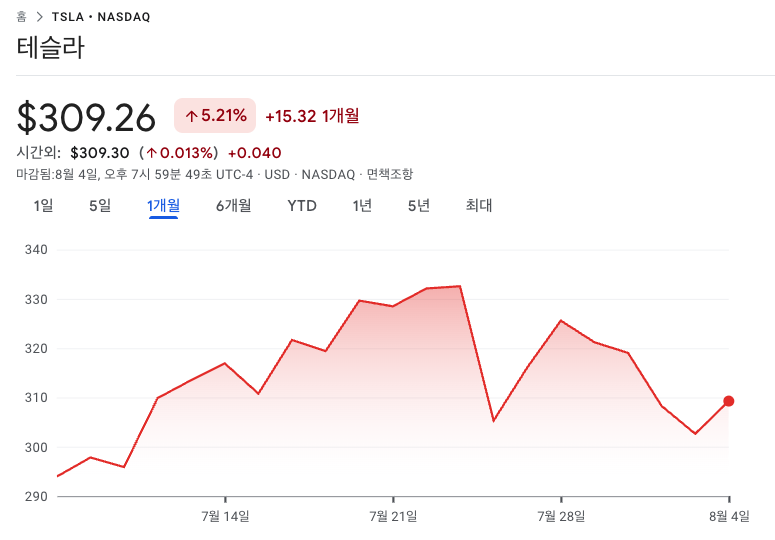The height and width of the screenshot is (540, 775).
Task: Click the $309.26 current price text
Action: tap(86, 118)
